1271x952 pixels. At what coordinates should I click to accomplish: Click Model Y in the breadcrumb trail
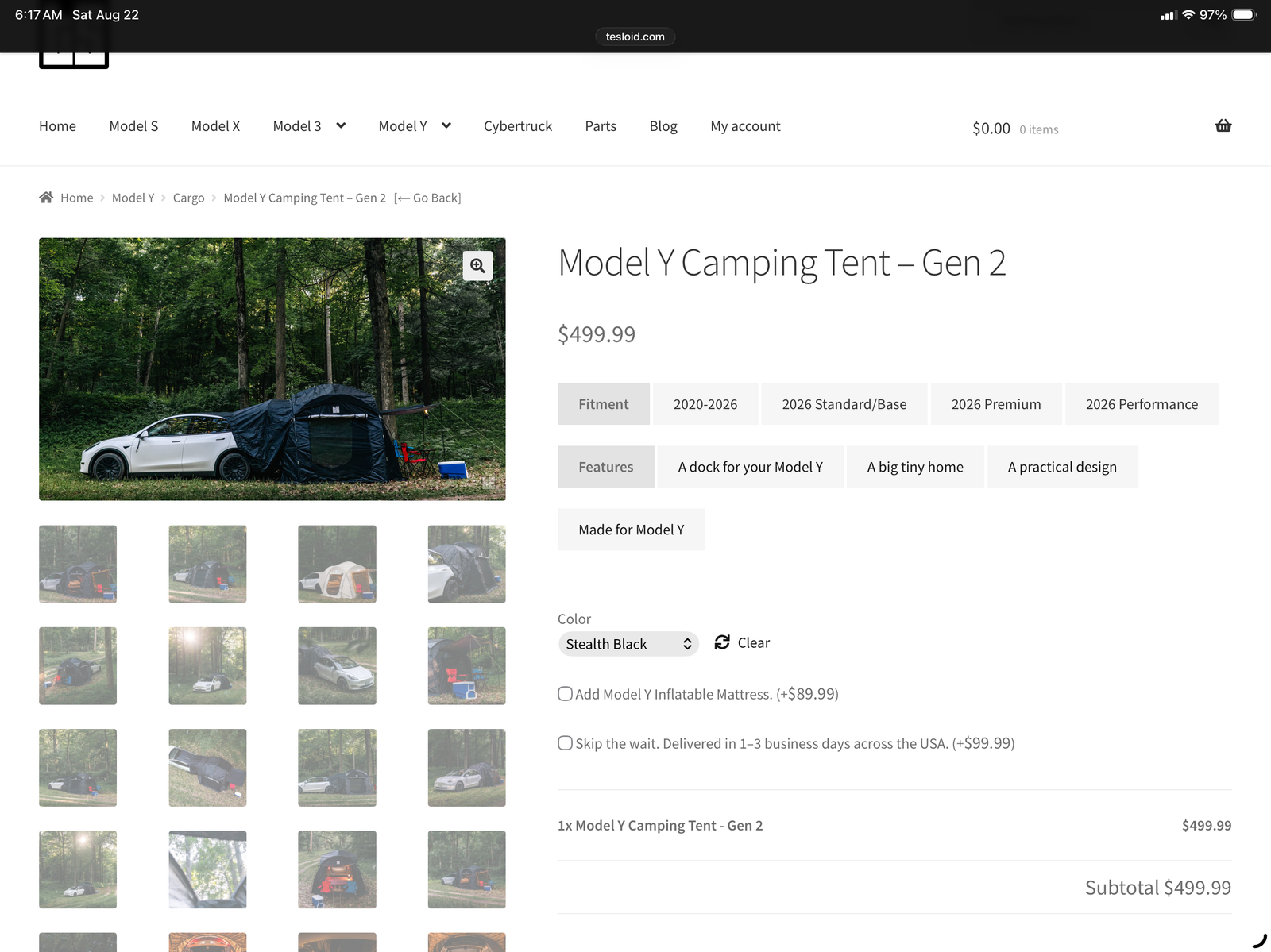(133, 198)
